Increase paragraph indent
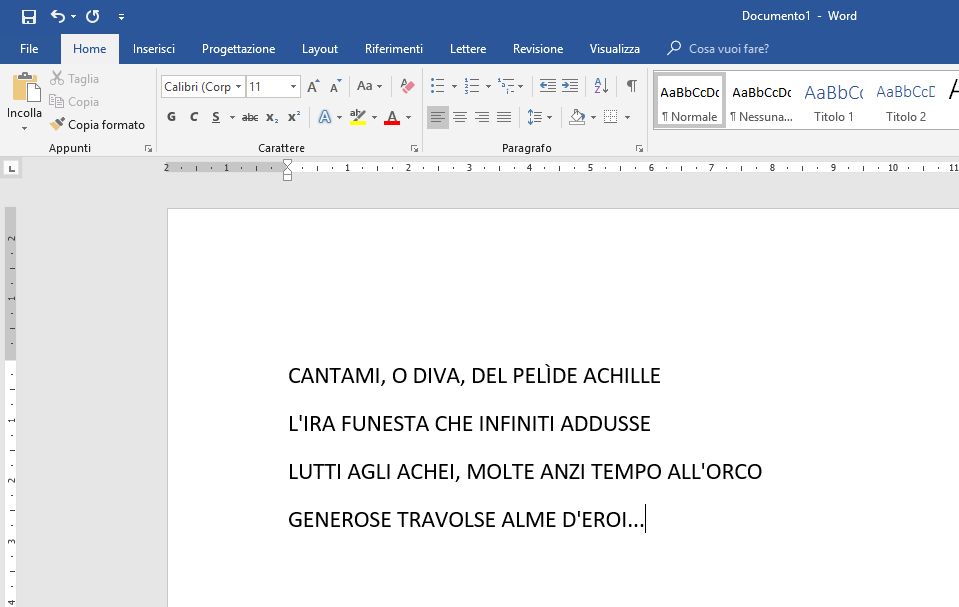The width and height of the screenshot is (959, 607). (x=570, y=86)
